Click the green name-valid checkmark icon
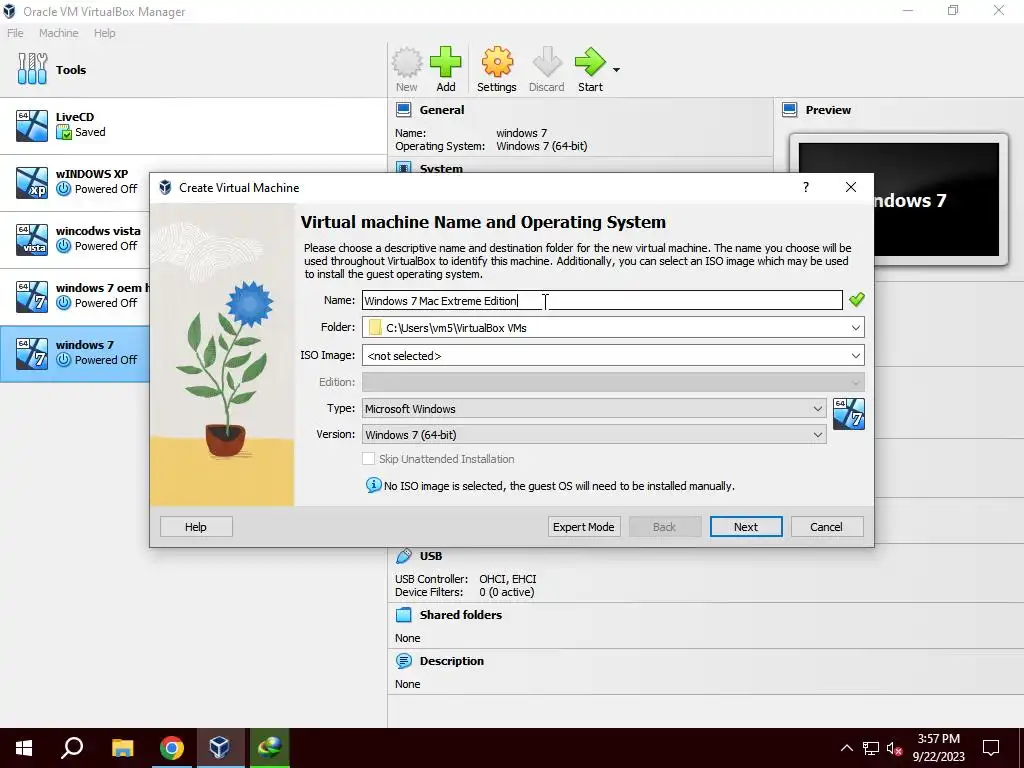The image size is (1024, 768). pos(857,300)
